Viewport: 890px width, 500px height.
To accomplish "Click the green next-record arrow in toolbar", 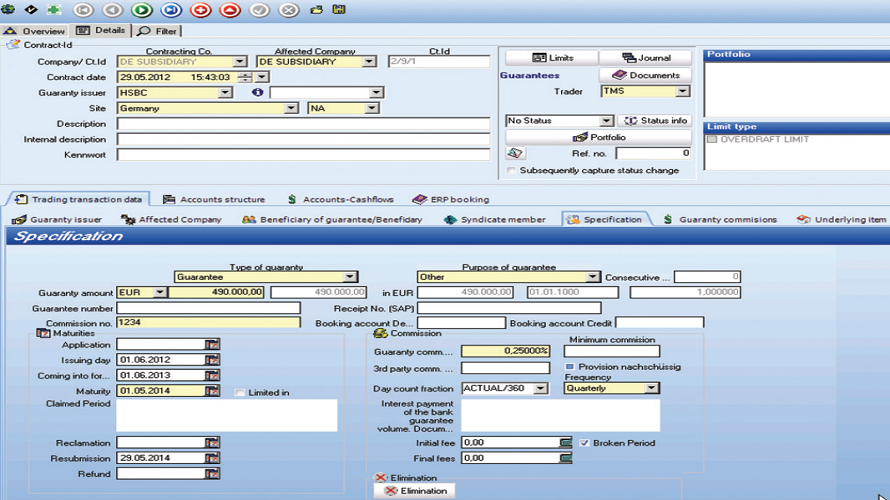I will 142,10.
